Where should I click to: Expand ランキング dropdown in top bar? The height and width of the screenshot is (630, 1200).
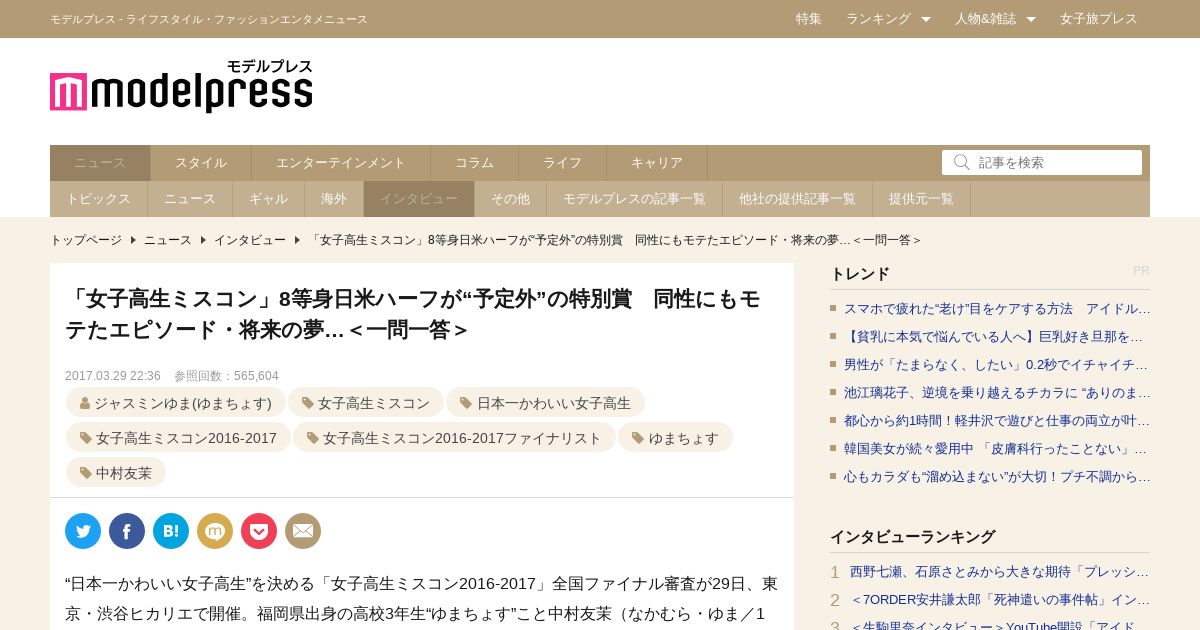coord(888,19)
